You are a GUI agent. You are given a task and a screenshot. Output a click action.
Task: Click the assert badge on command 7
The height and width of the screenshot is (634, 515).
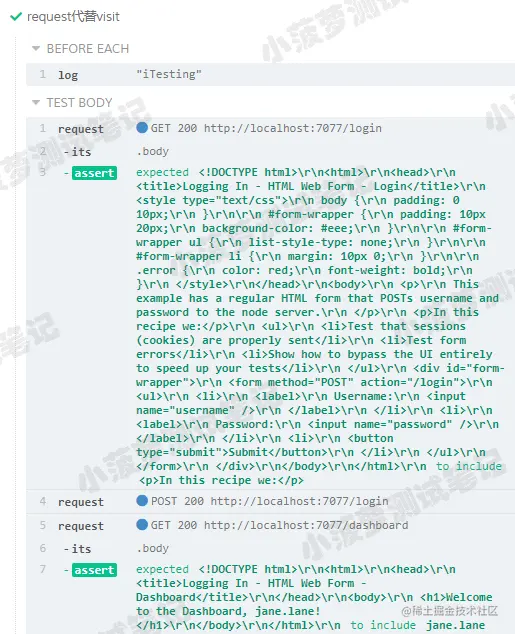click(94, 570)
